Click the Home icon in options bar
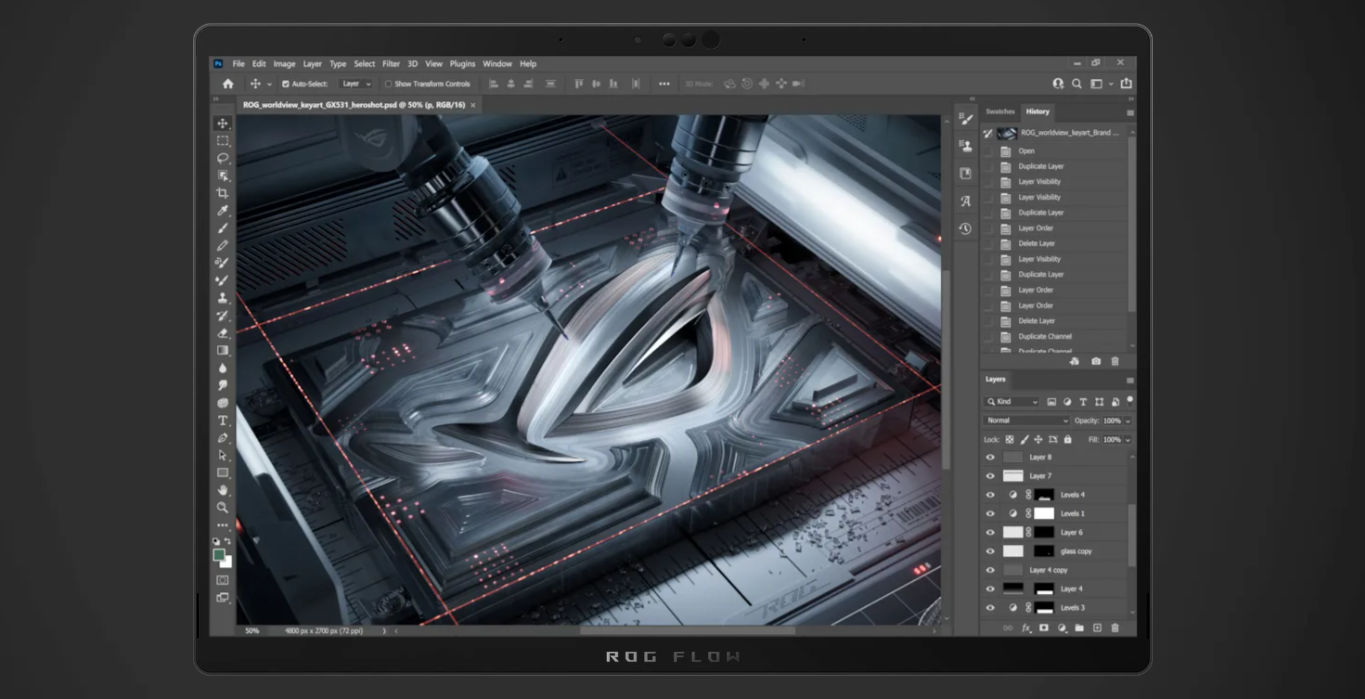Image resolution: width=1365 pixels, height=699 pixels. pos(228,84)
